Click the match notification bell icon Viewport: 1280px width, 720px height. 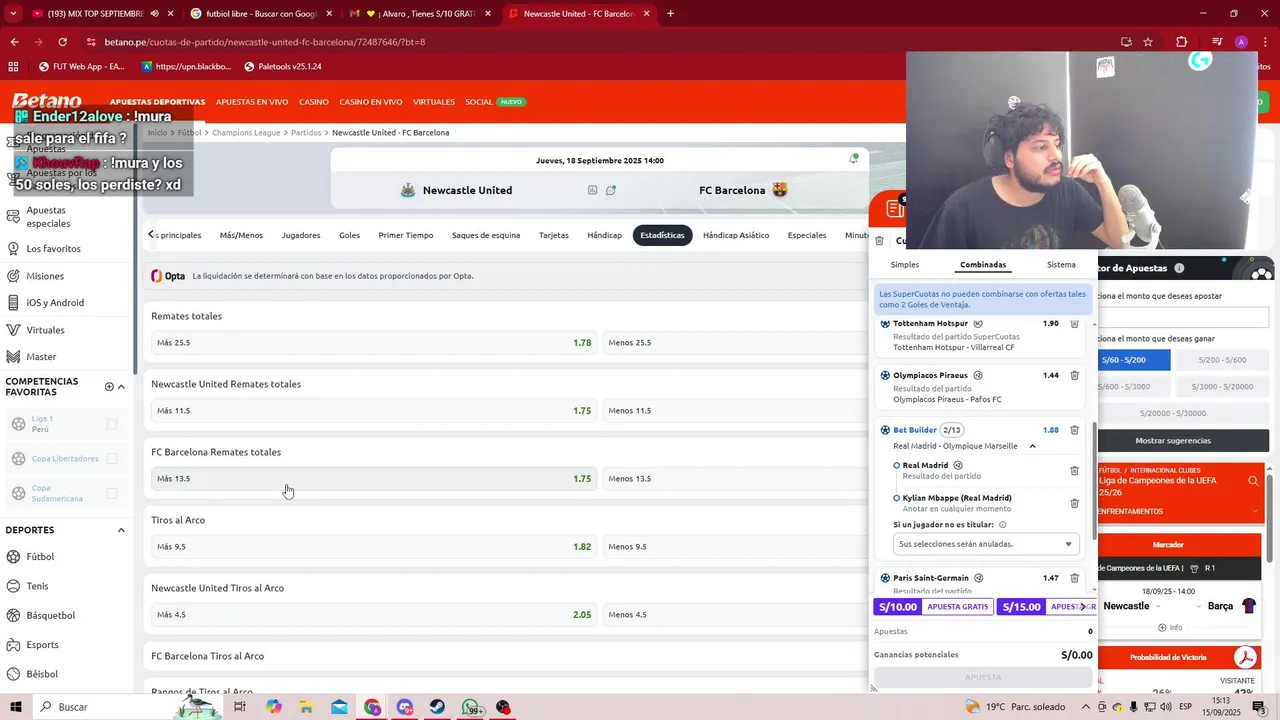click(x=853, y=159)
